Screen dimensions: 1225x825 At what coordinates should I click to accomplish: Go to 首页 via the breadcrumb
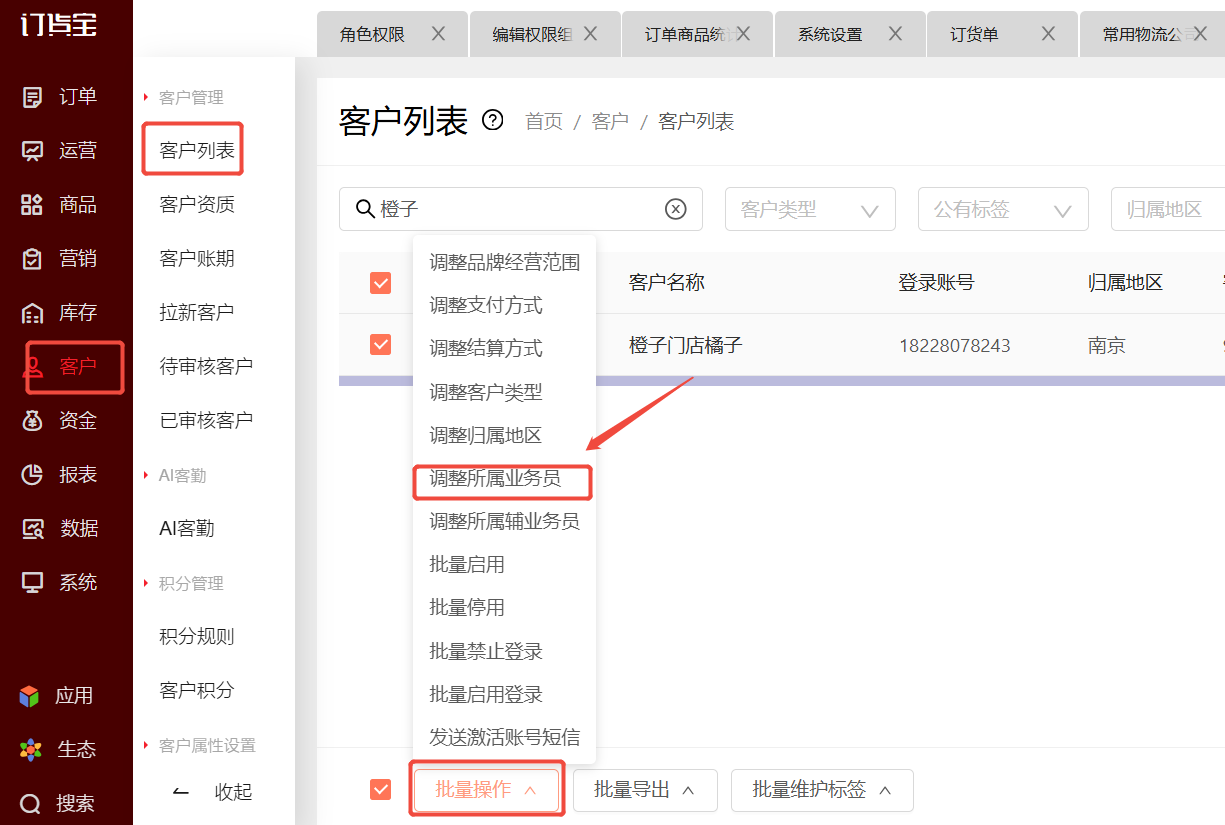click(544, 121)
